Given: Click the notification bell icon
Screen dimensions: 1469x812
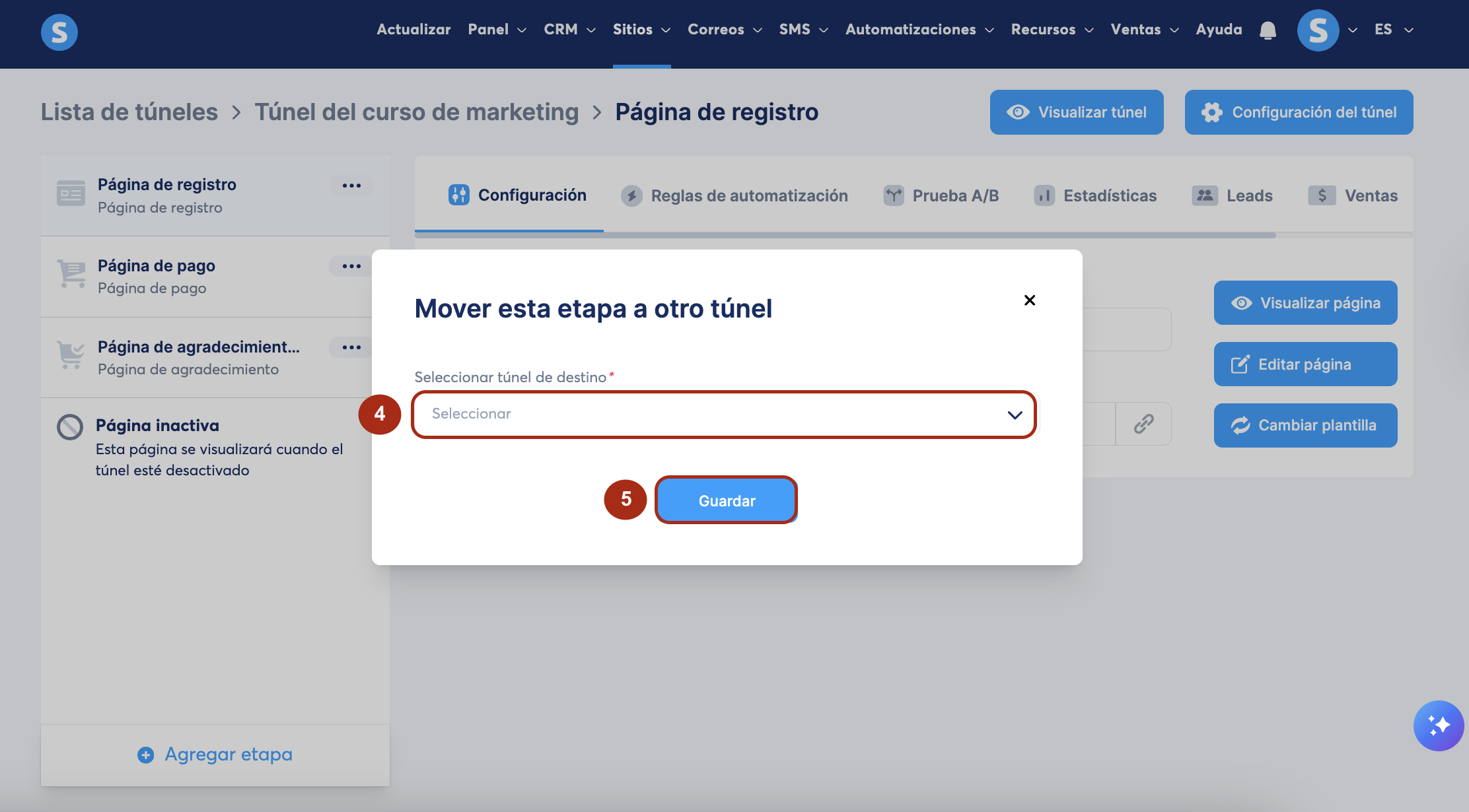Looking at the screenshot, I should 1268,30.
